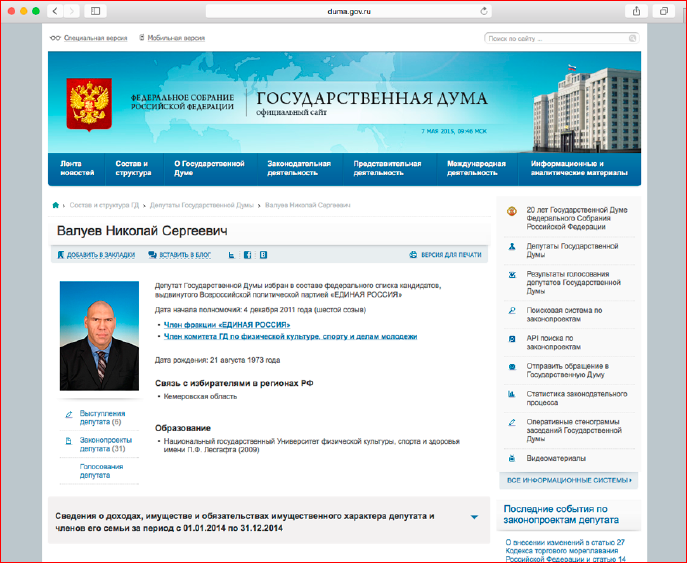This screenshot has height=563, width=687.
Task: Expand the Сведения о доходах section arrow
Action: tap(474, 517)
